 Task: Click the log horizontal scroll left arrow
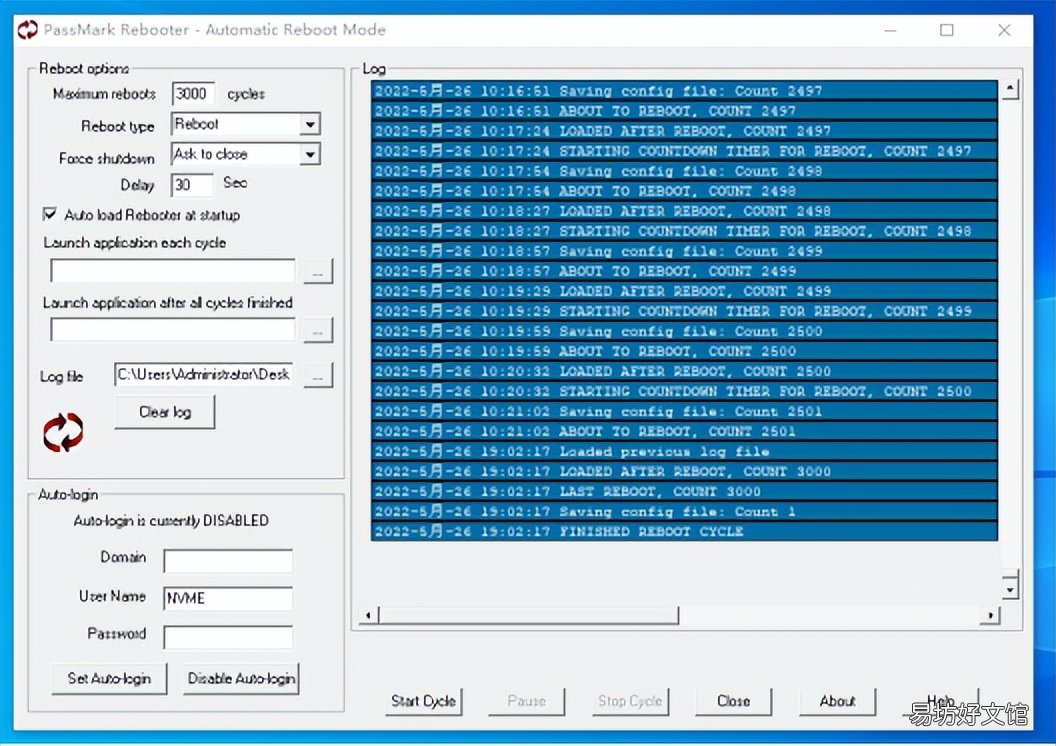pyautogui.click(x=368, y=615)
